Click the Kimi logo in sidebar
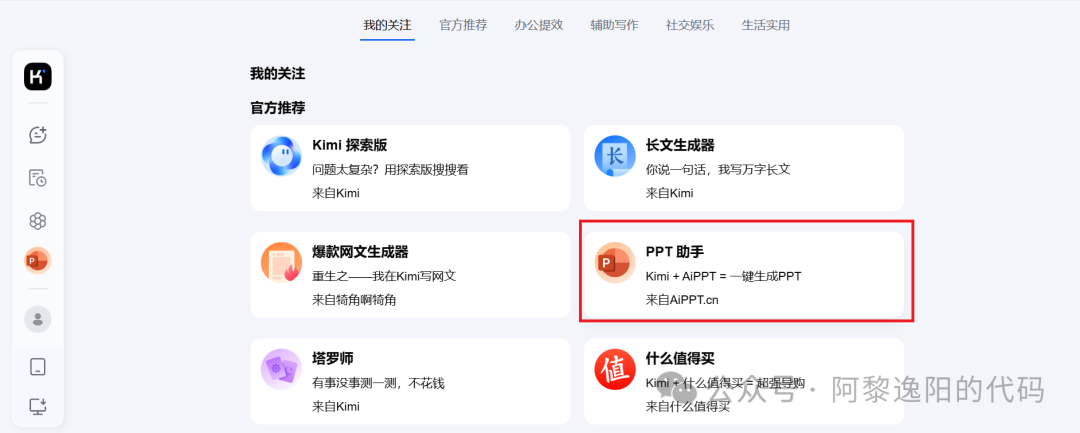1080x433 pixels. [38, 76]
